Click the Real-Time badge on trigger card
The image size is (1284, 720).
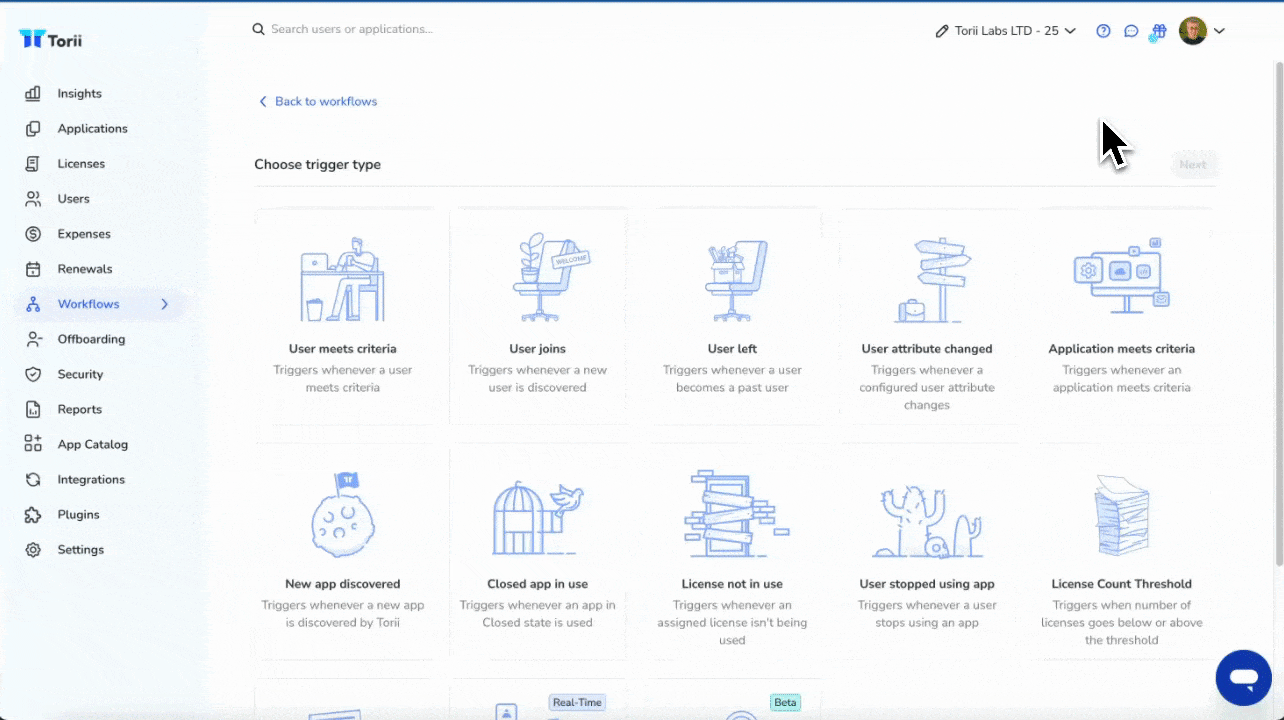578,702
